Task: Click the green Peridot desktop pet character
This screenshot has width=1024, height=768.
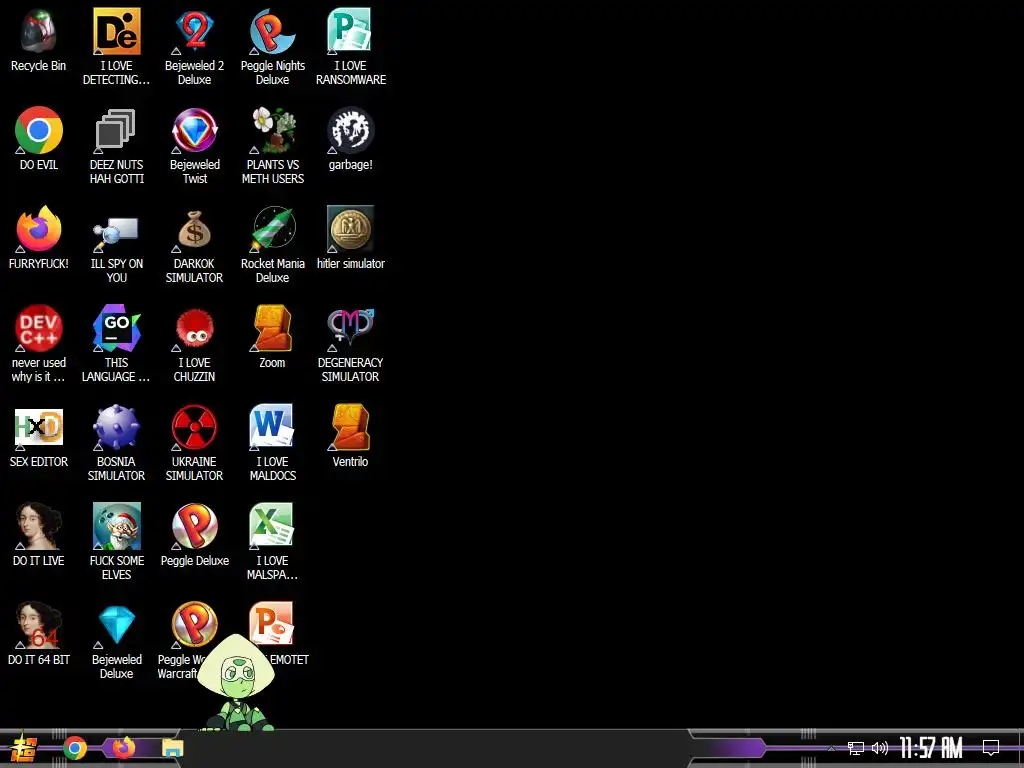Action: coord(236,682)
